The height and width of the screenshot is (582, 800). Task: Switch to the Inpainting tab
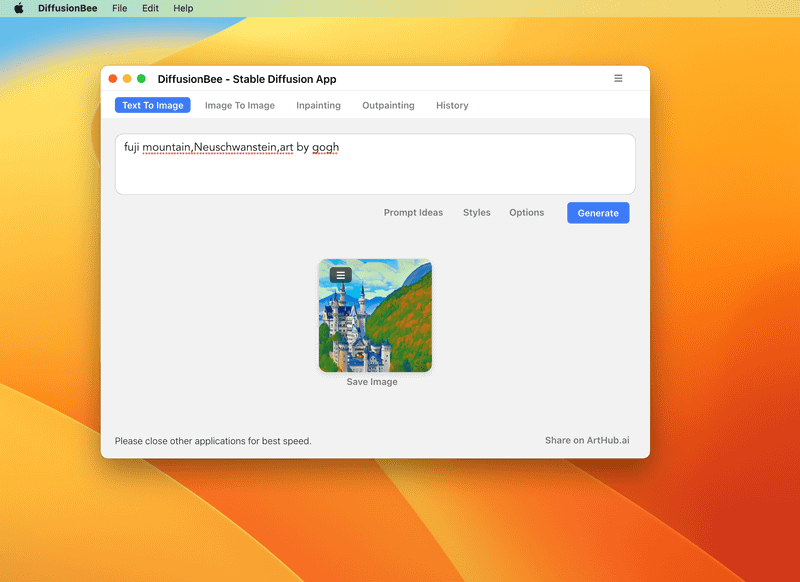[318, 105]
